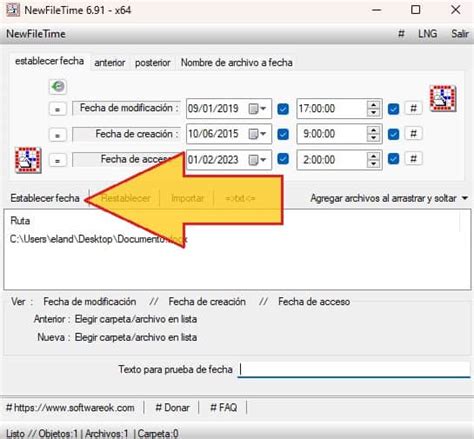Viewport: 474px width, 439px height.
Task: Click the NewFileTime clock icon at upper right
Action: (443, 98)
